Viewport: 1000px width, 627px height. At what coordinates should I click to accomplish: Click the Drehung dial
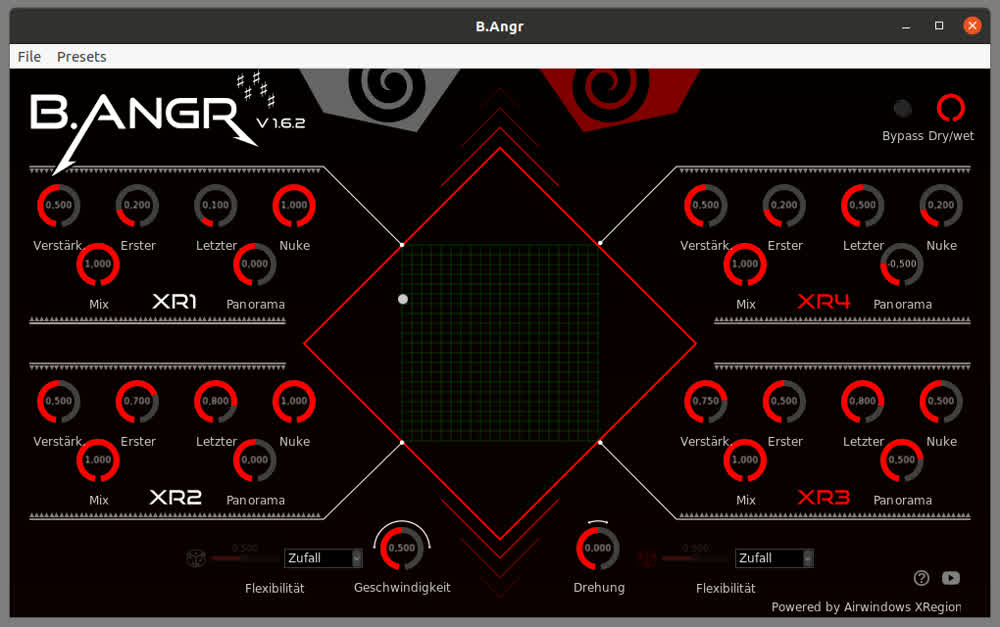pos(598,548)
